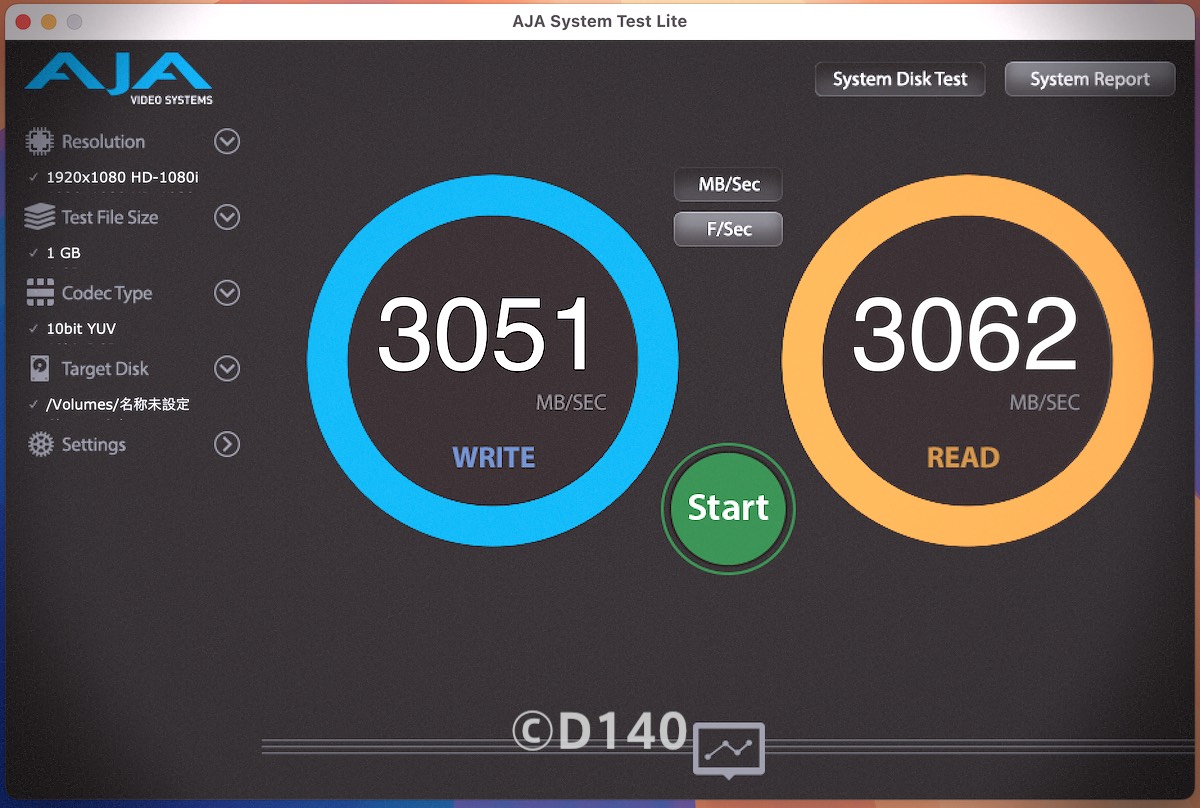Click the Settings gear icon
1200x808 pixels.
40,445
